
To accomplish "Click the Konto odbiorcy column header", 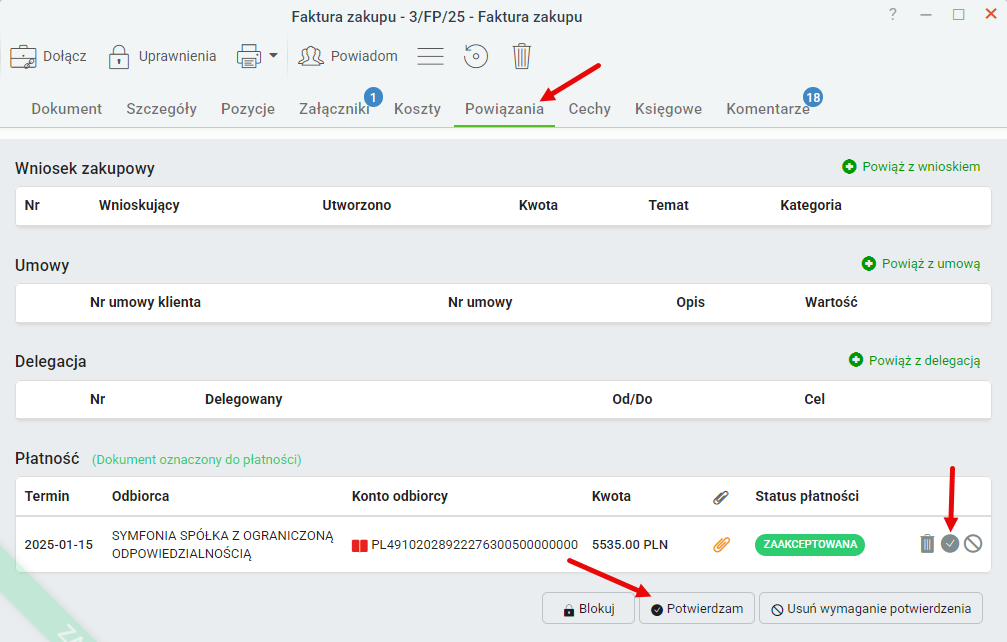I will pyautogui.click(x=399, y=496).
